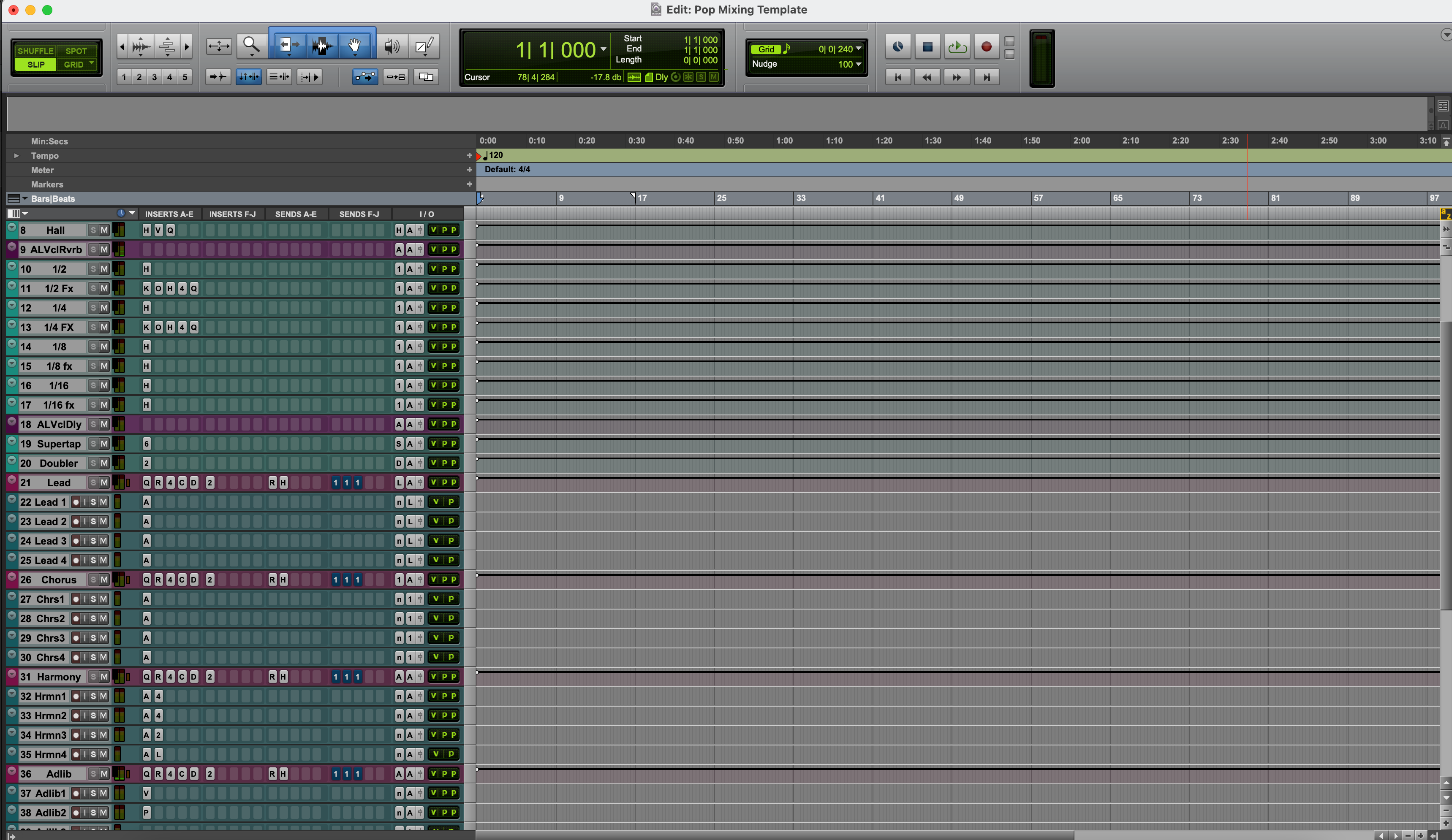Click the Stop transport button
1452x840 pixels.
pyautogui.click(x=927, y=46)
